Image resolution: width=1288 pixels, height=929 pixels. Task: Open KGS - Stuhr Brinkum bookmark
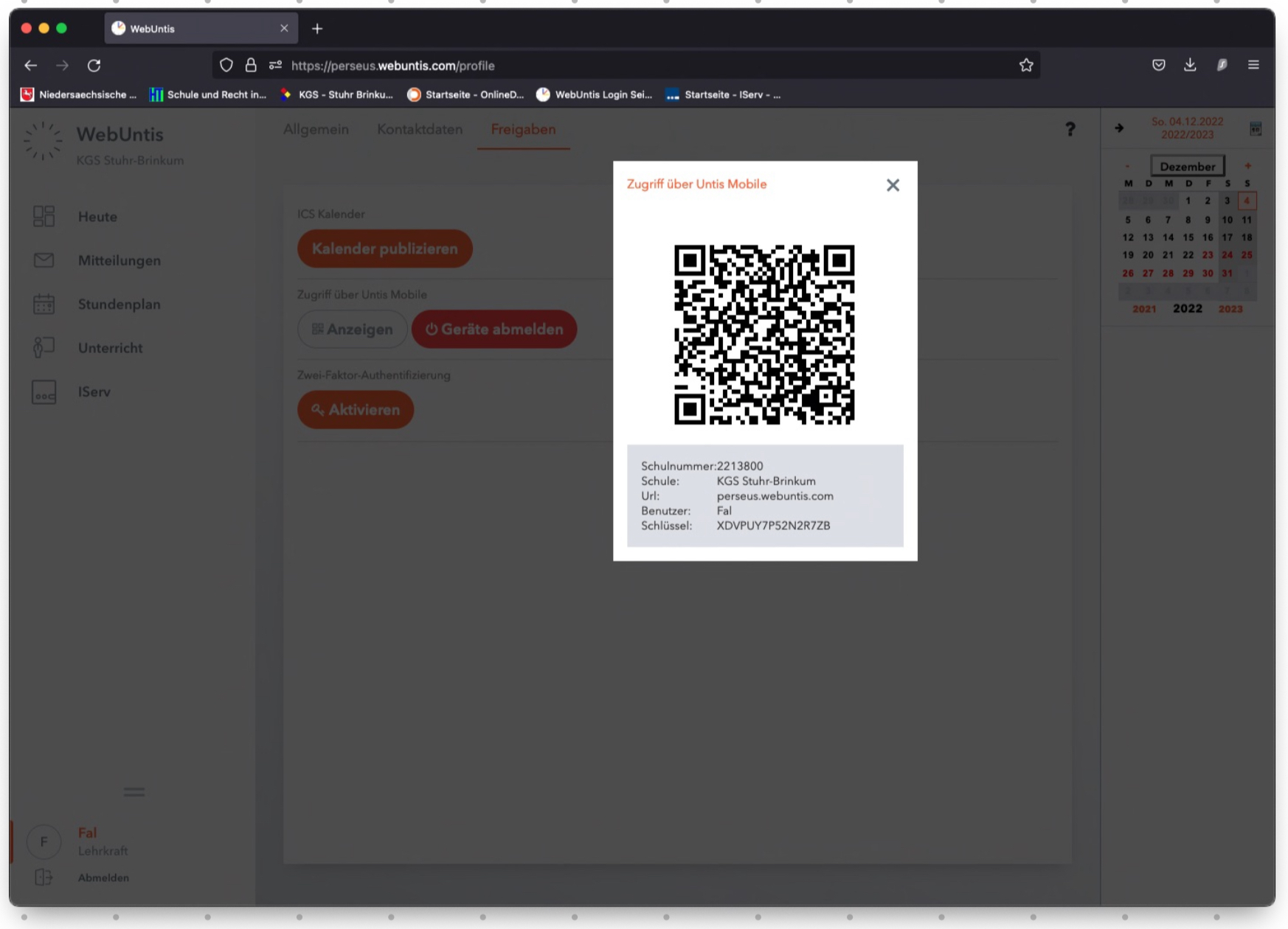pos(336,94)
